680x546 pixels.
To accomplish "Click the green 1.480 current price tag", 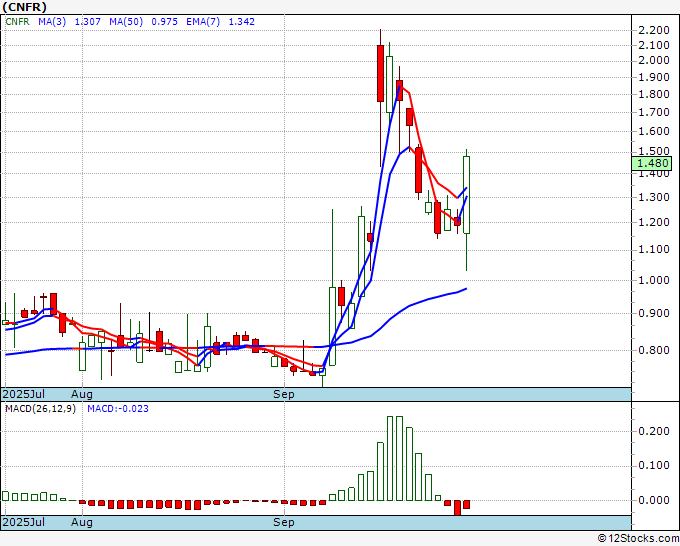I will [651, 163].
